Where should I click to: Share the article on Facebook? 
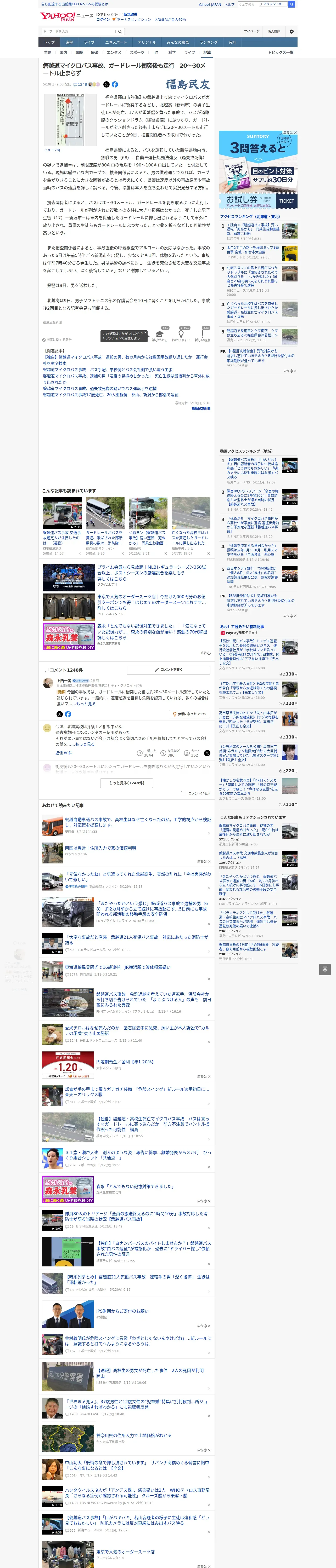click(x=115, y=85)
